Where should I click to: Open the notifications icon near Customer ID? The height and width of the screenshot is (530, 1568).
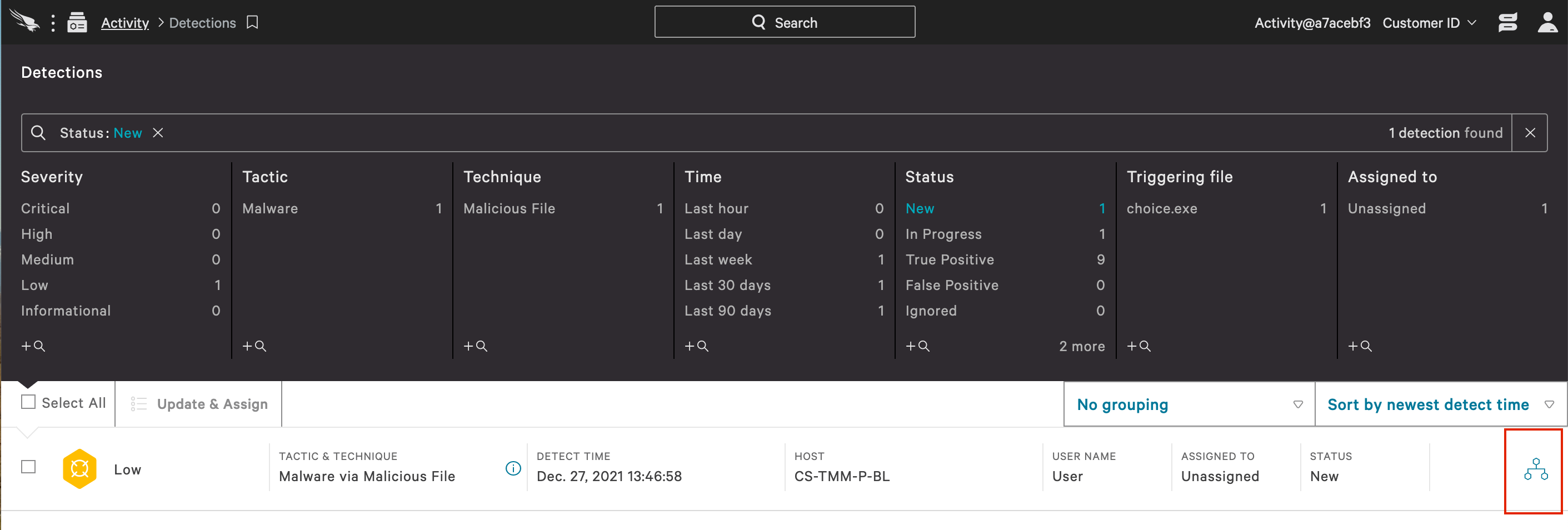1507,23
